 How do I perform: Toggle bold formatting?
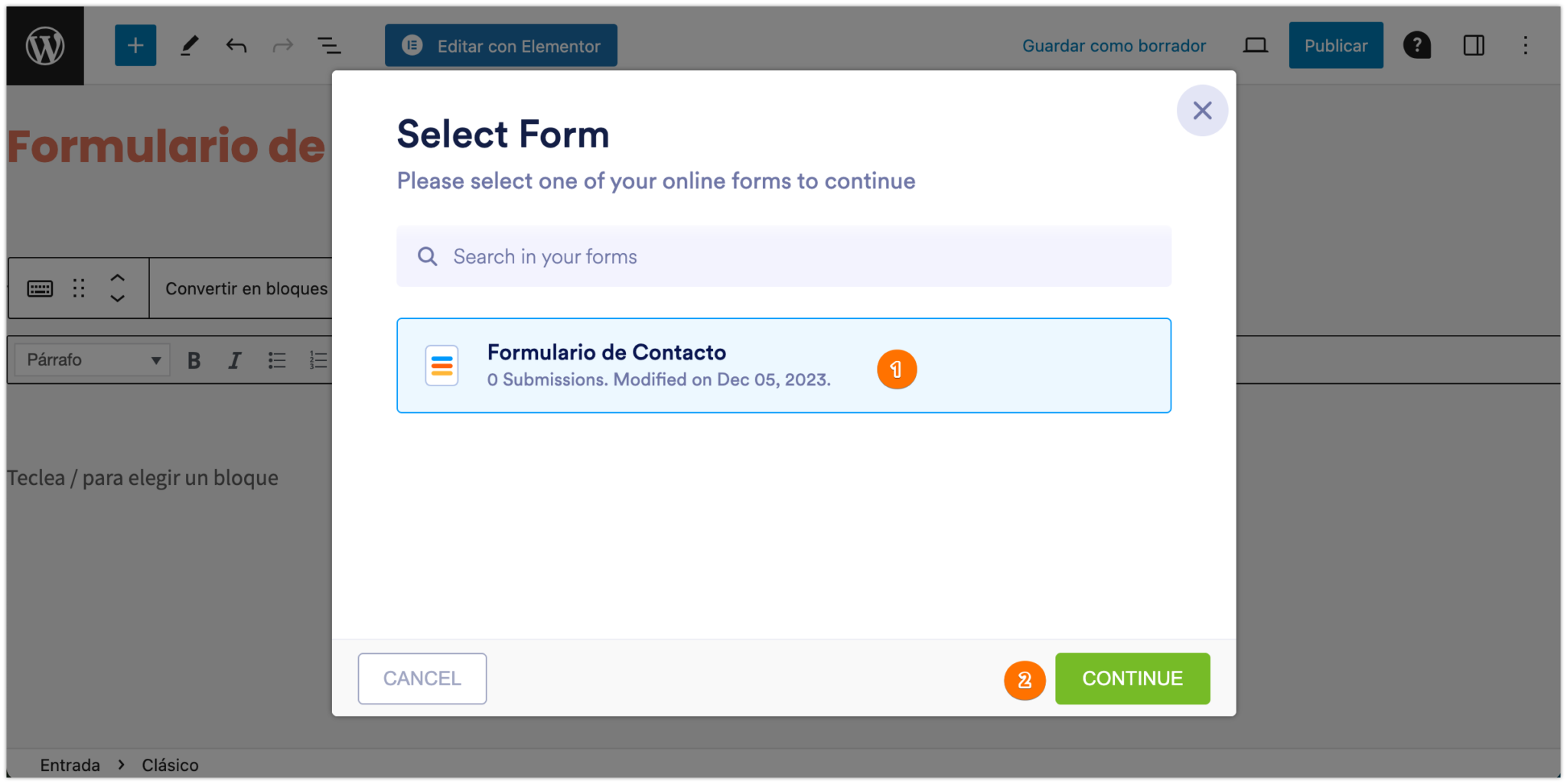tap(194, 359)
